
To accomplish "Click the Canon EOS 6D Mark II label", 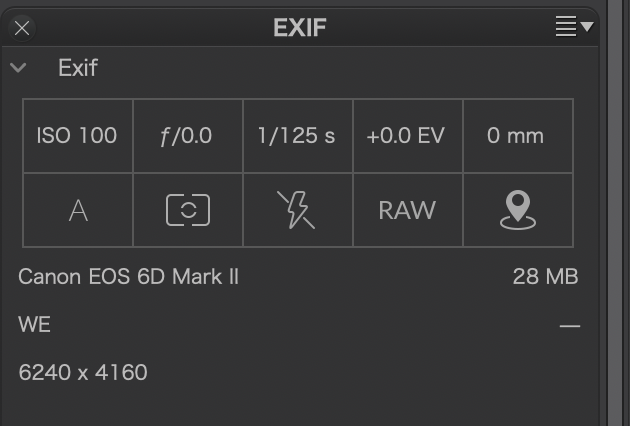I will (129, 276).
